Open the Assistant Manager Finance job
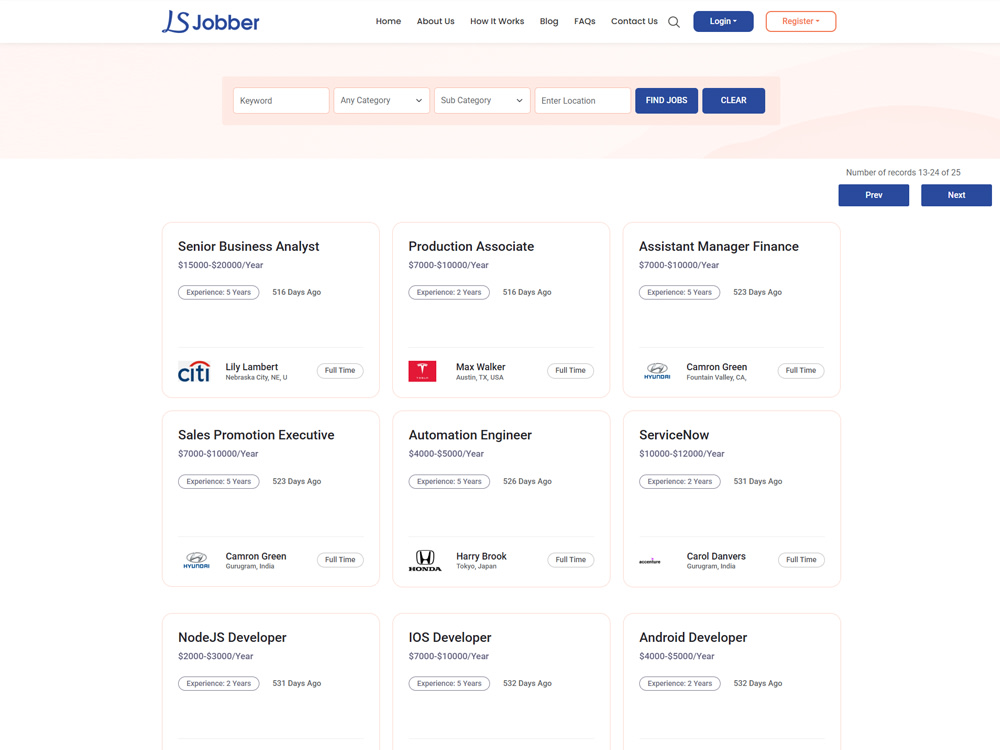This screenshot has height=750, width=1000. pyautogui.click(x=719, y=246)
